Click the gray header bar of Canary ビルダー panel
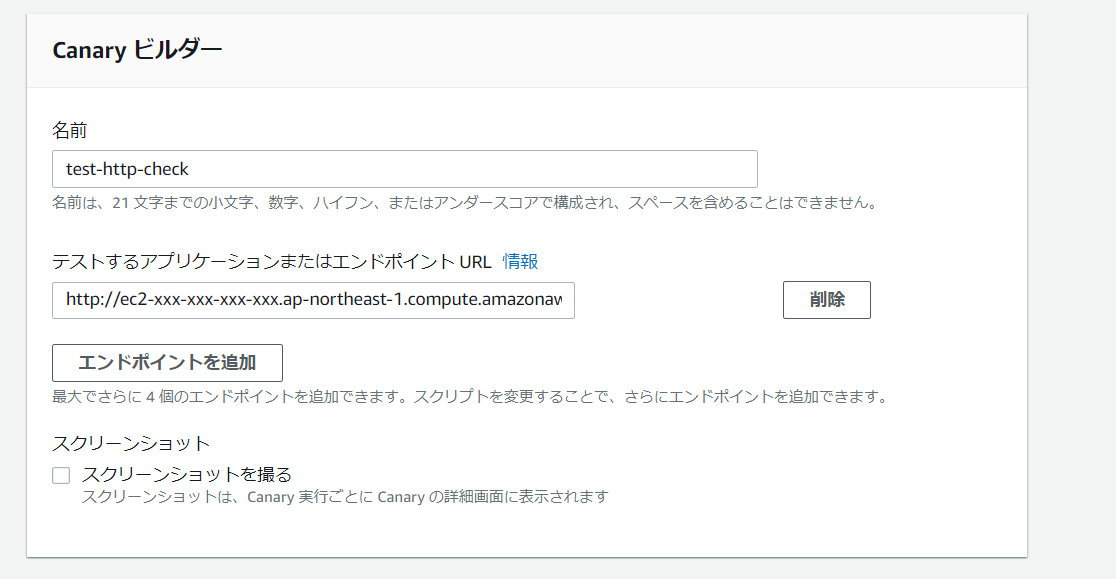Screen dimensions: 1116x579 [600, 50]
